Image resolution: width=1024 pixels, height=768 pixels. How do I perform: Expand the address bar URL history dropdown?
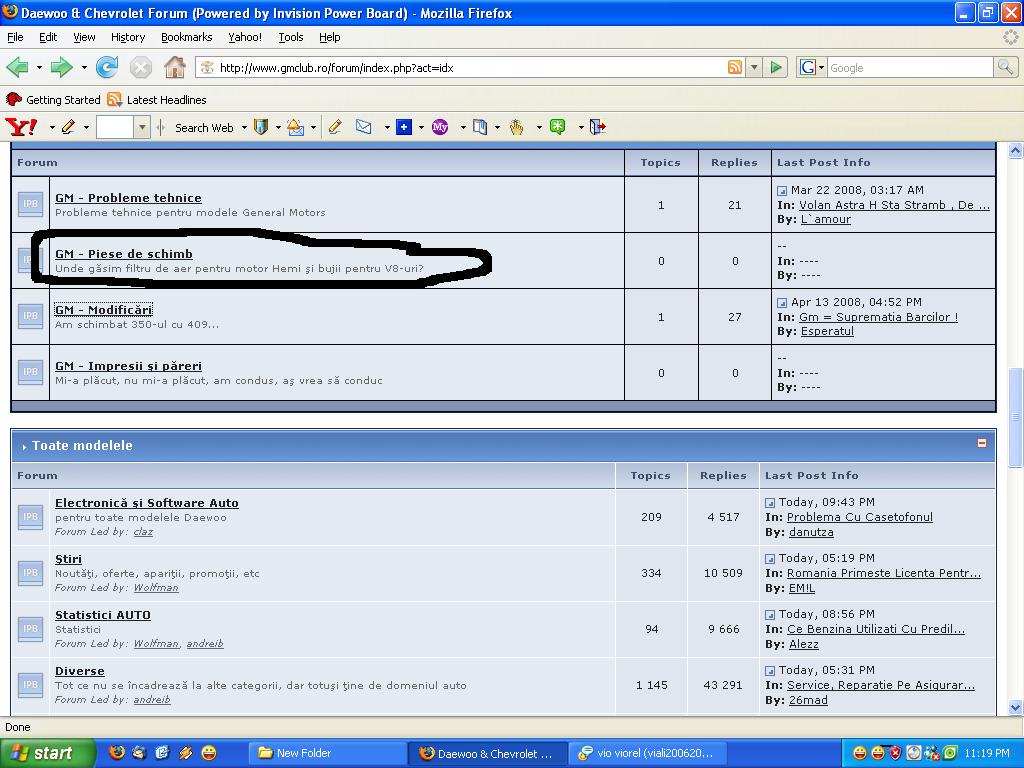(x=754, y=67)
